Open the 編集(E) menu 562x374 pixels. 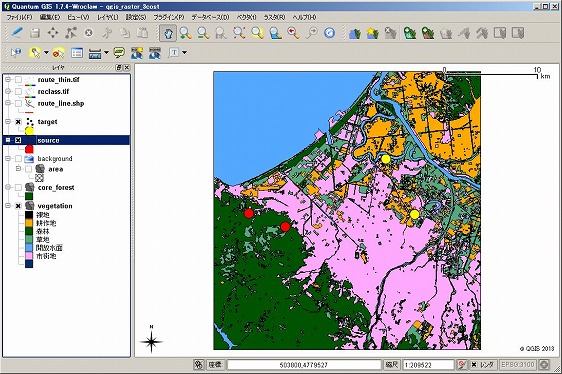pyautogui.click(x=50, y=17)
